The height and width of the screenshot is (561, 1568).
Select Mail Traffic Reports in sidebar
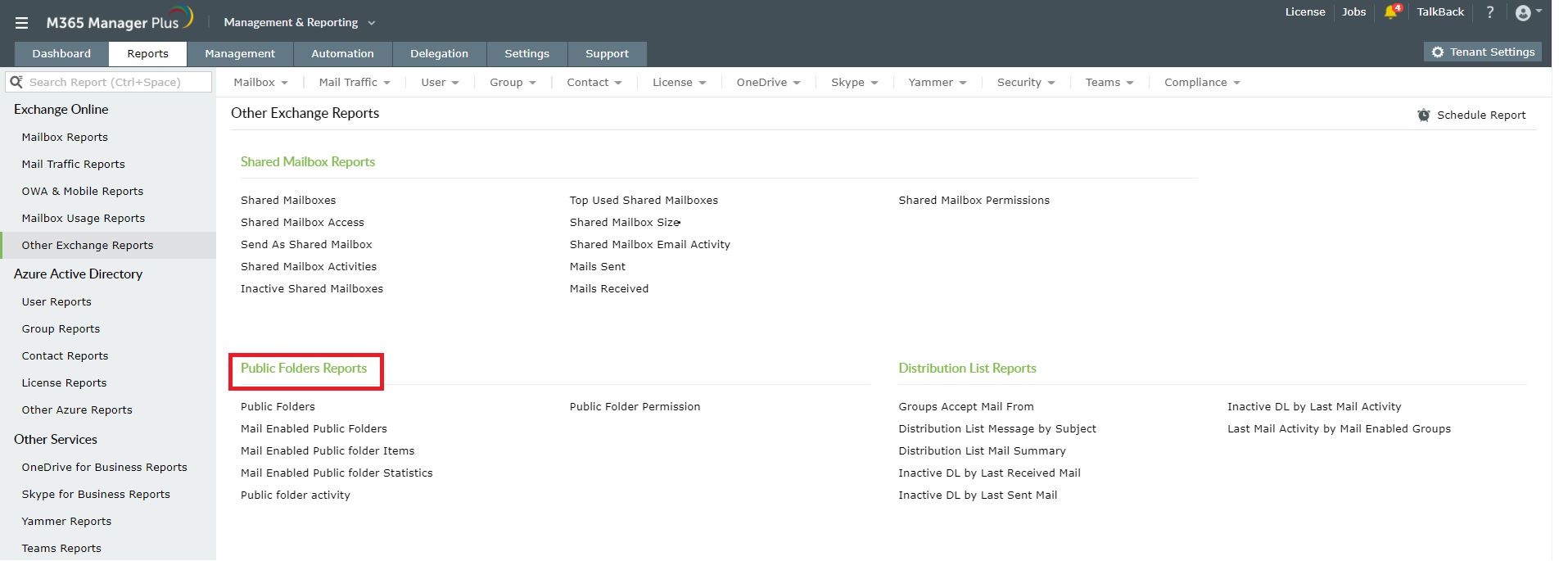[74, 165]
